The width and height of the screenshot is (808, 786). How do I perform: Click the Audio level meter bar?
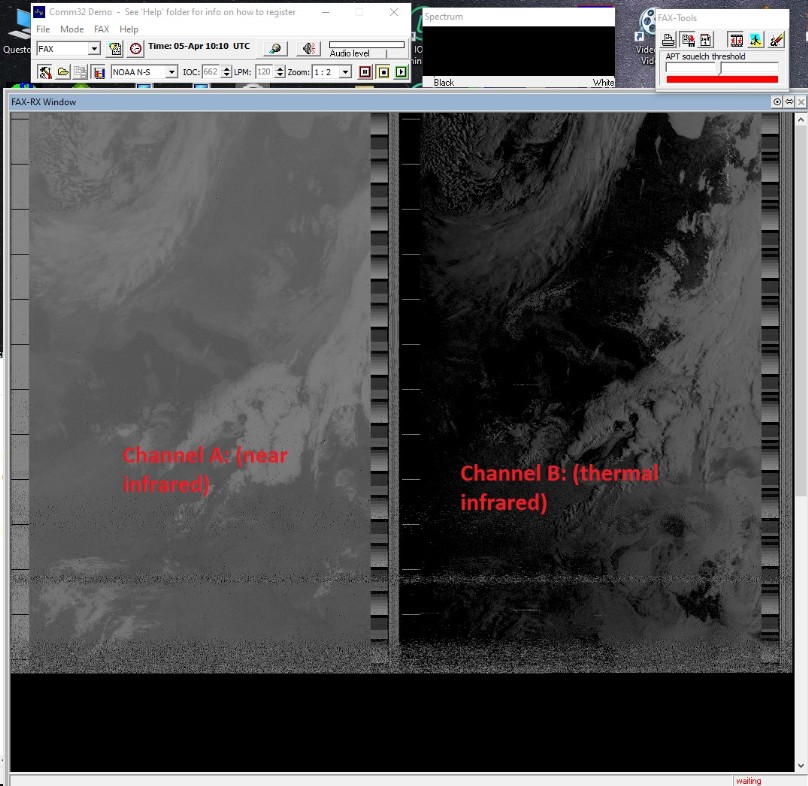[367, 45]
